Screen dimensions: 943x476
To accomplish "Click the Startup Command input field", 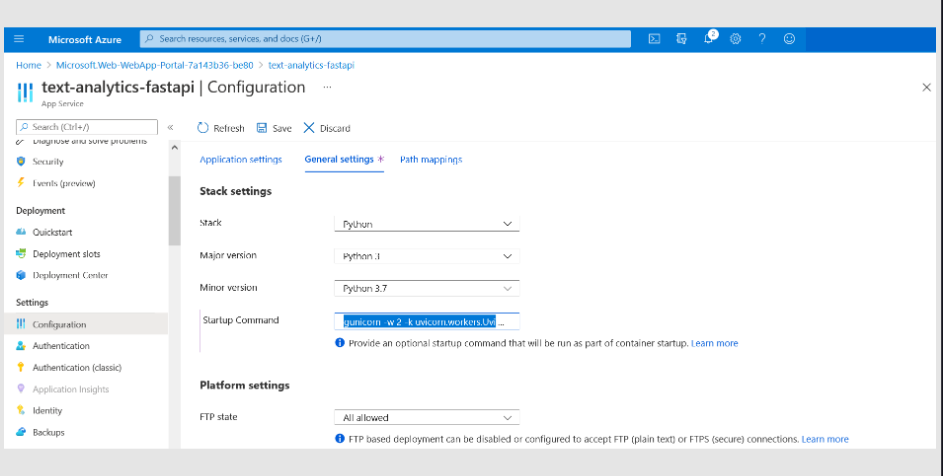I will tap(427, 322).
